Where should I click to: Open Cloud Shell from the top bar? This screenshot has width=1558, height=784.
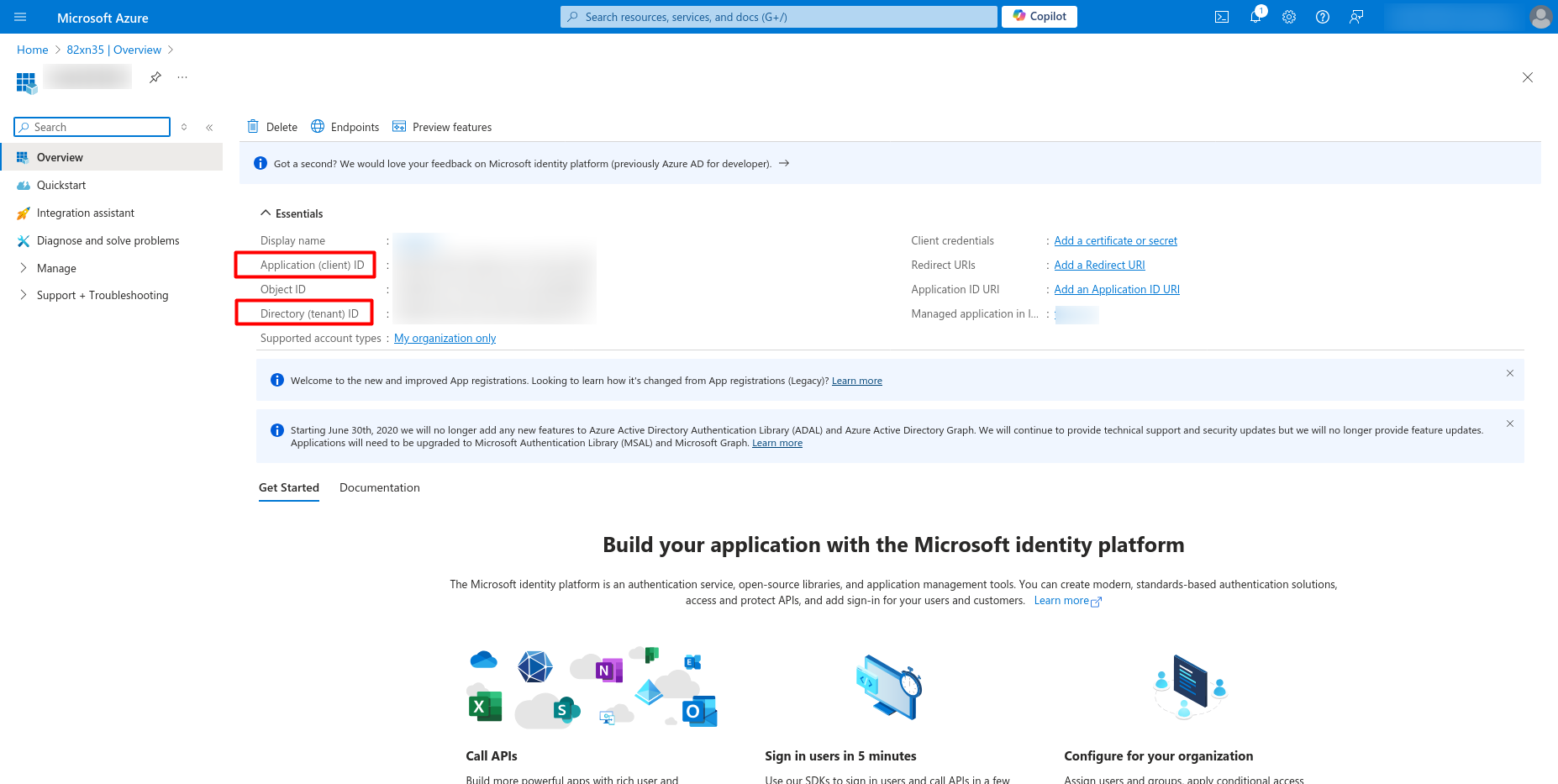1222,17
